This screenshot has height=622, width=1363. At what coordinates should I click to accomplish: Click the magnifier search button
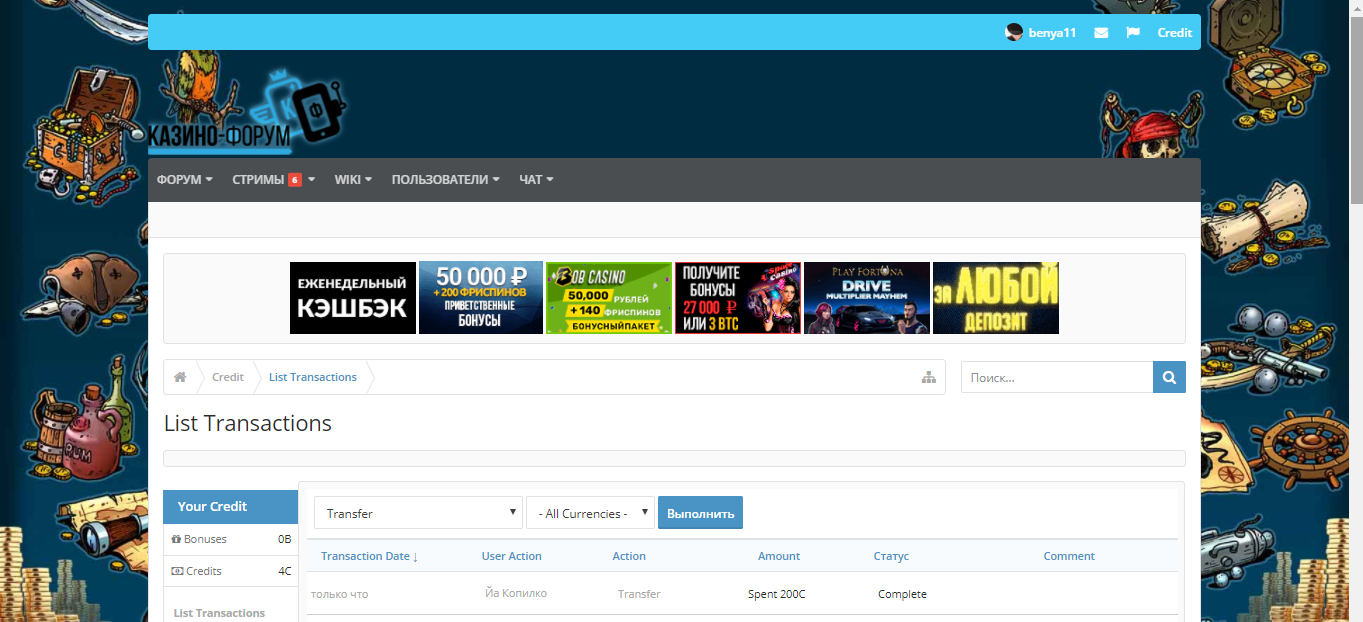pyautogui.click(x=1169, y=377)
